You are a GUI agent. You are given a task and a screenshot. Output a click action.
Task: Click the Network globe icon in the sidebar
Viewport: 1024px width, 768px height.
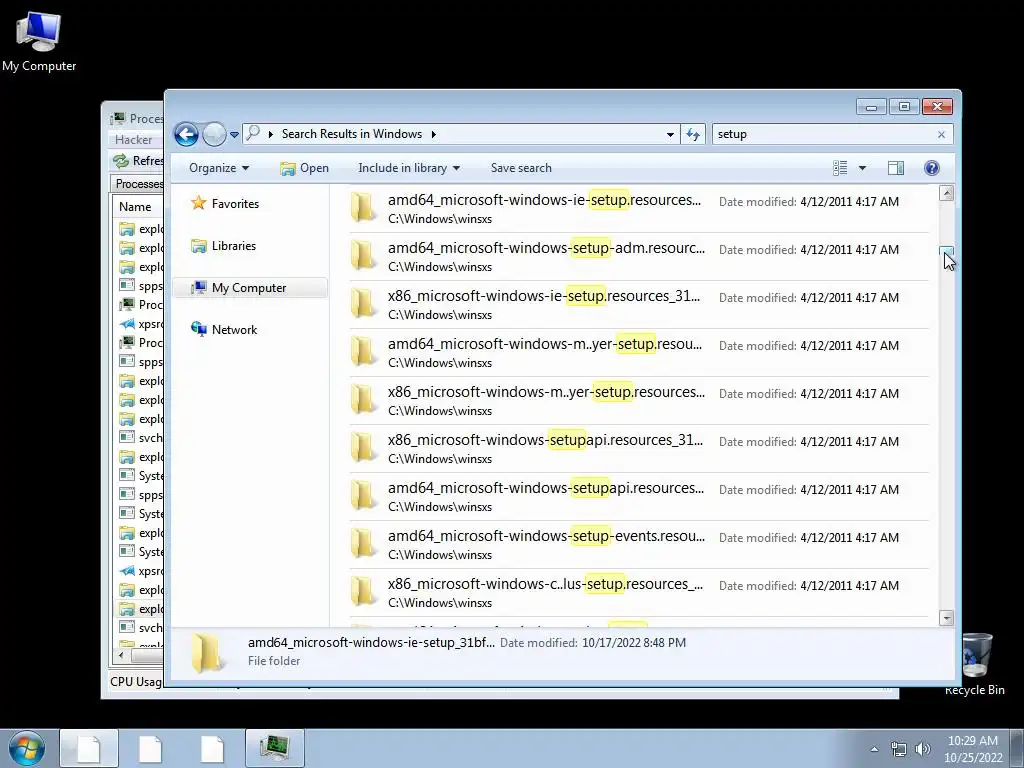[x=199, y=329]
